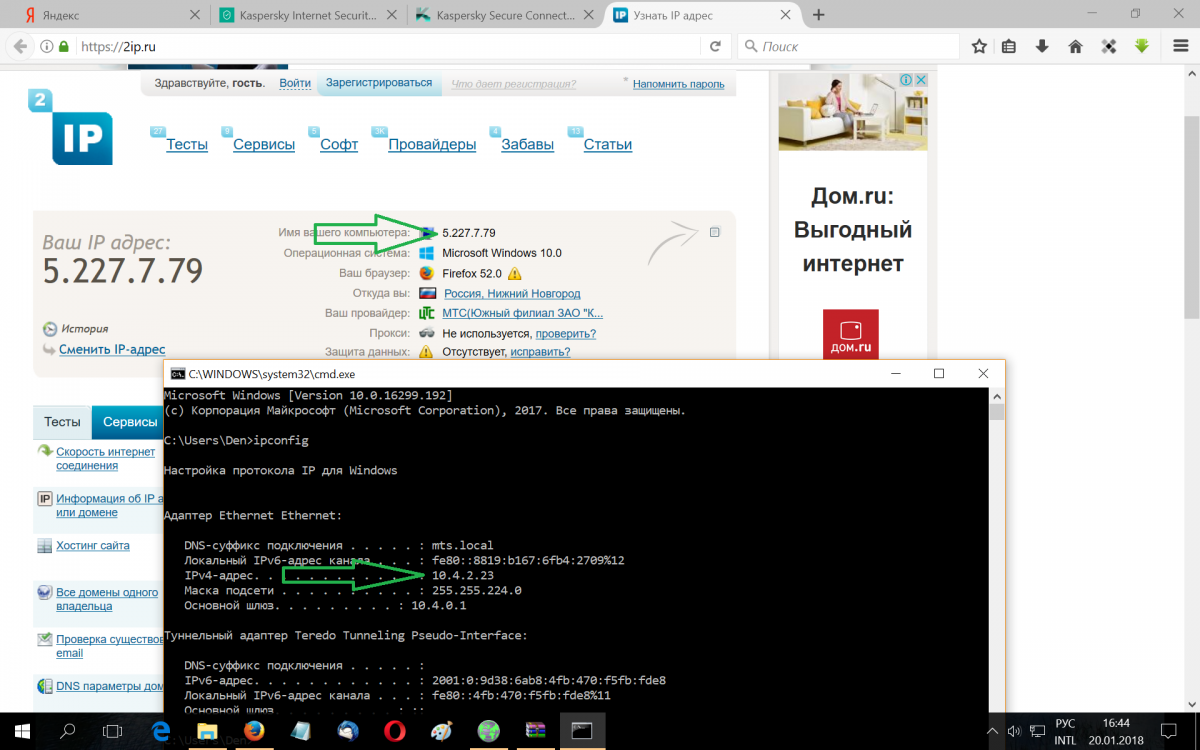1200x750 pixels.
Task: Close the Дом.ru advertisement with X icon
Action: pos(921,80)
